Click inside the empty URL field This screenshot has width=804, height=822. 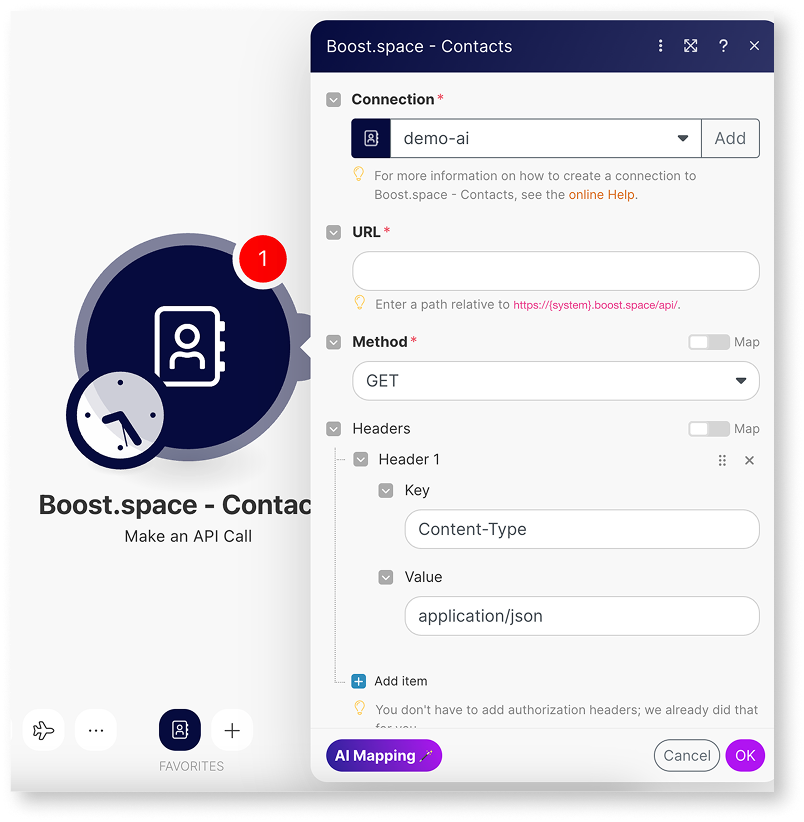[555, 271]
